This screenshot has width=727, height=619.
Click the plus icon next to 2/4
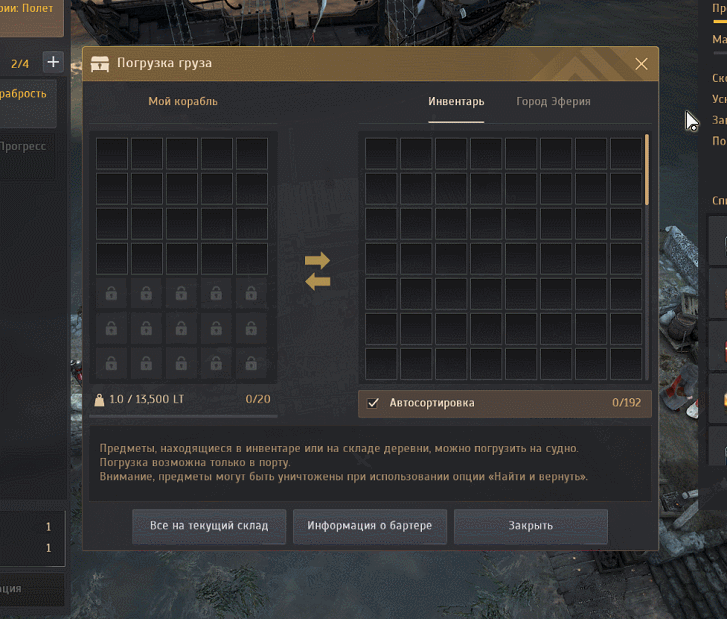click(x=53, y=62)
